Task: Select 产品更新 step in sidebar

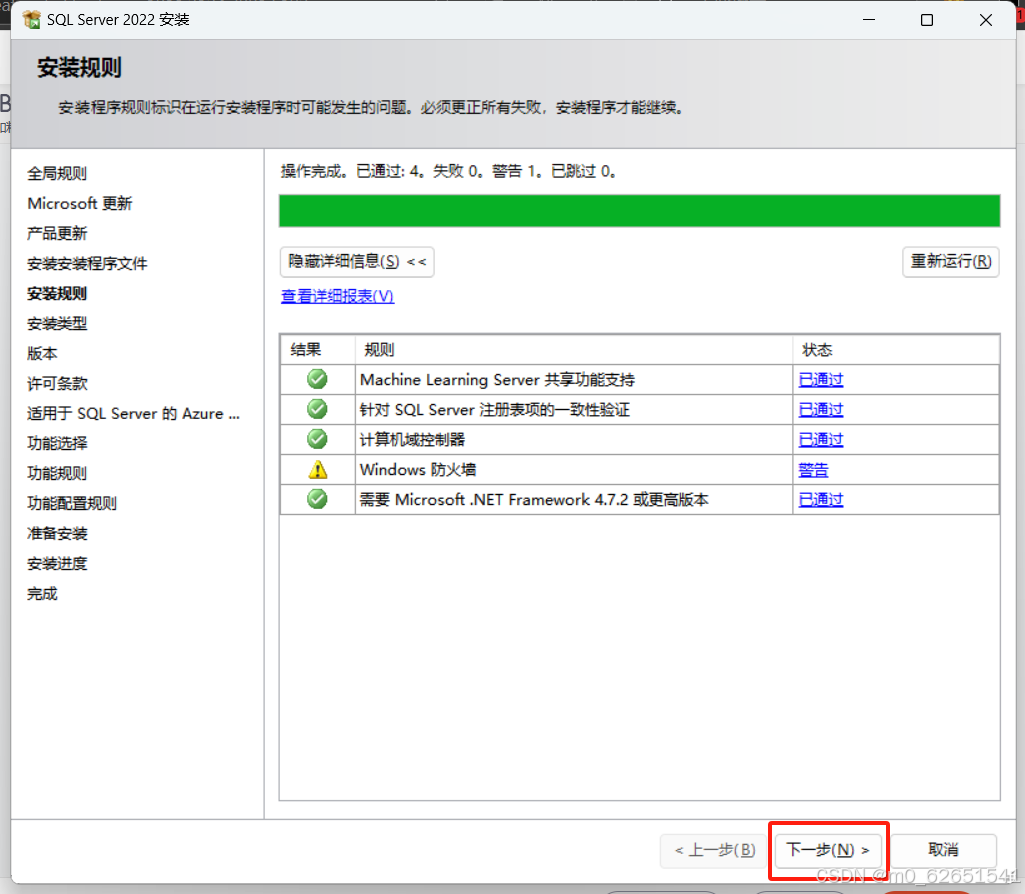Action: tap(57, 233)
